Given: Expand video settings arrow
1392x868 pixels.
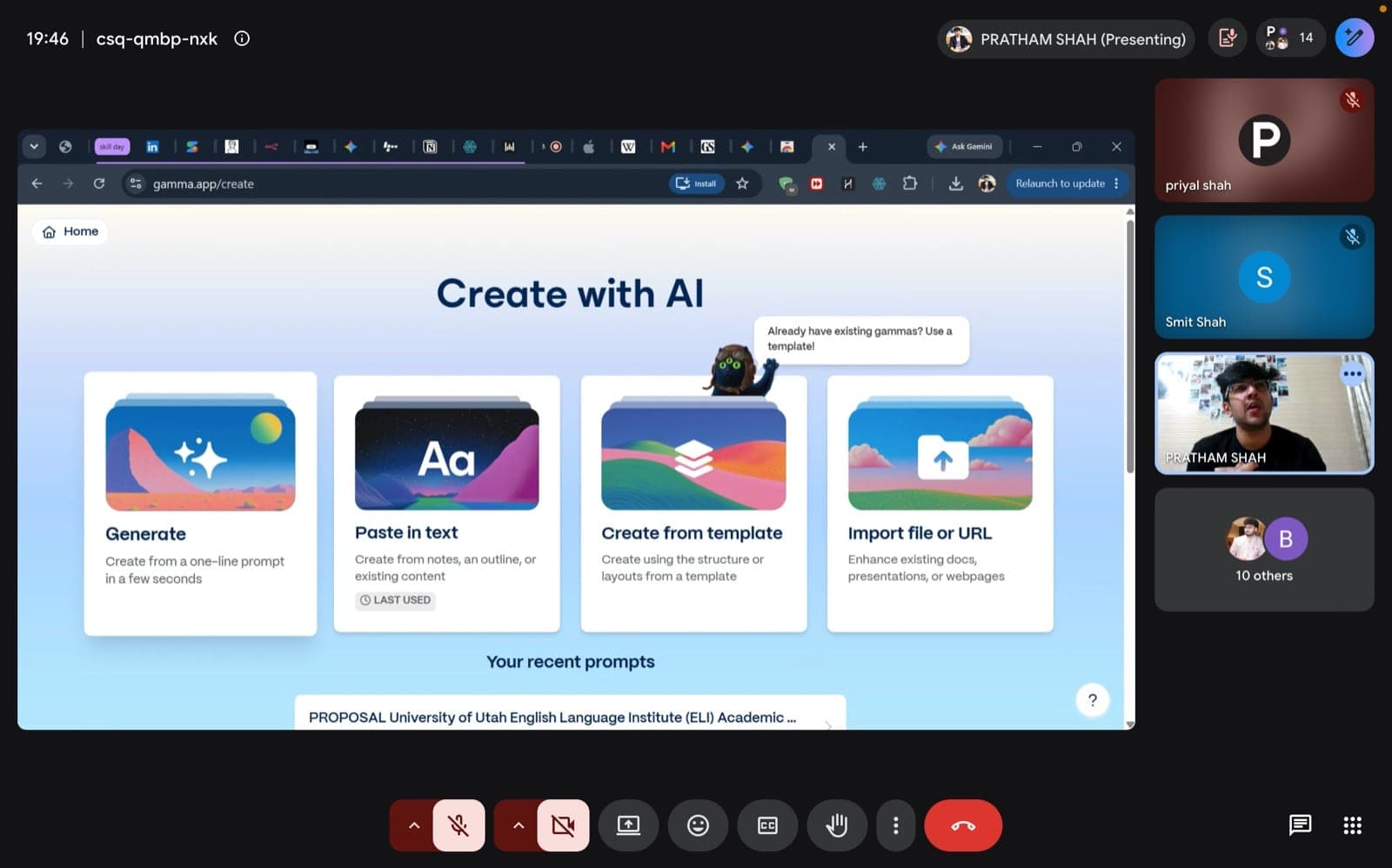Looking at the screenshot, I should click(x=518, y=825).
